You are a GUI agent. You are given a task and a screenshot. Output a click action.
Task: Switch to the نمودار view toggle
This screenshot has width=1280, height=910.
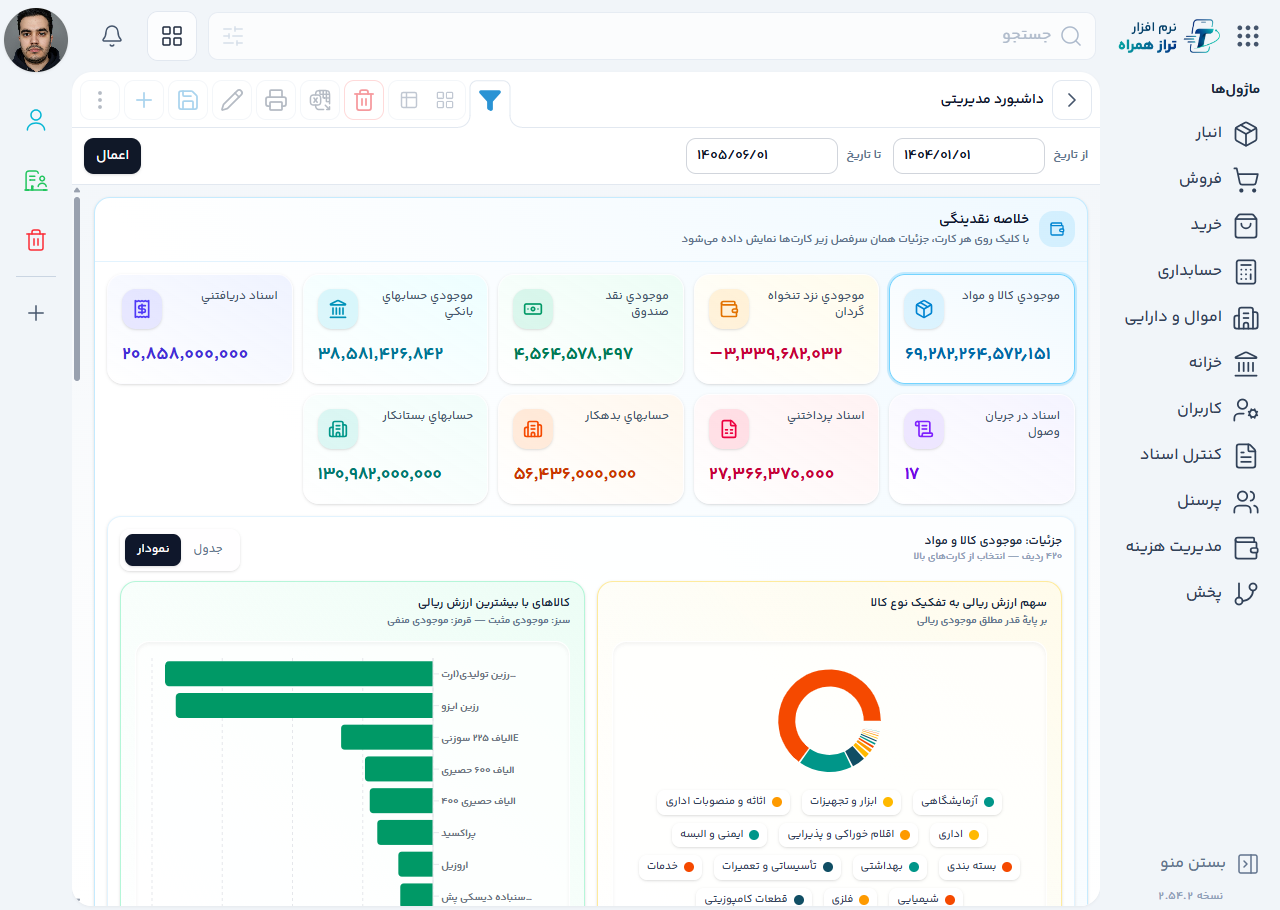[x=153, y=549]
